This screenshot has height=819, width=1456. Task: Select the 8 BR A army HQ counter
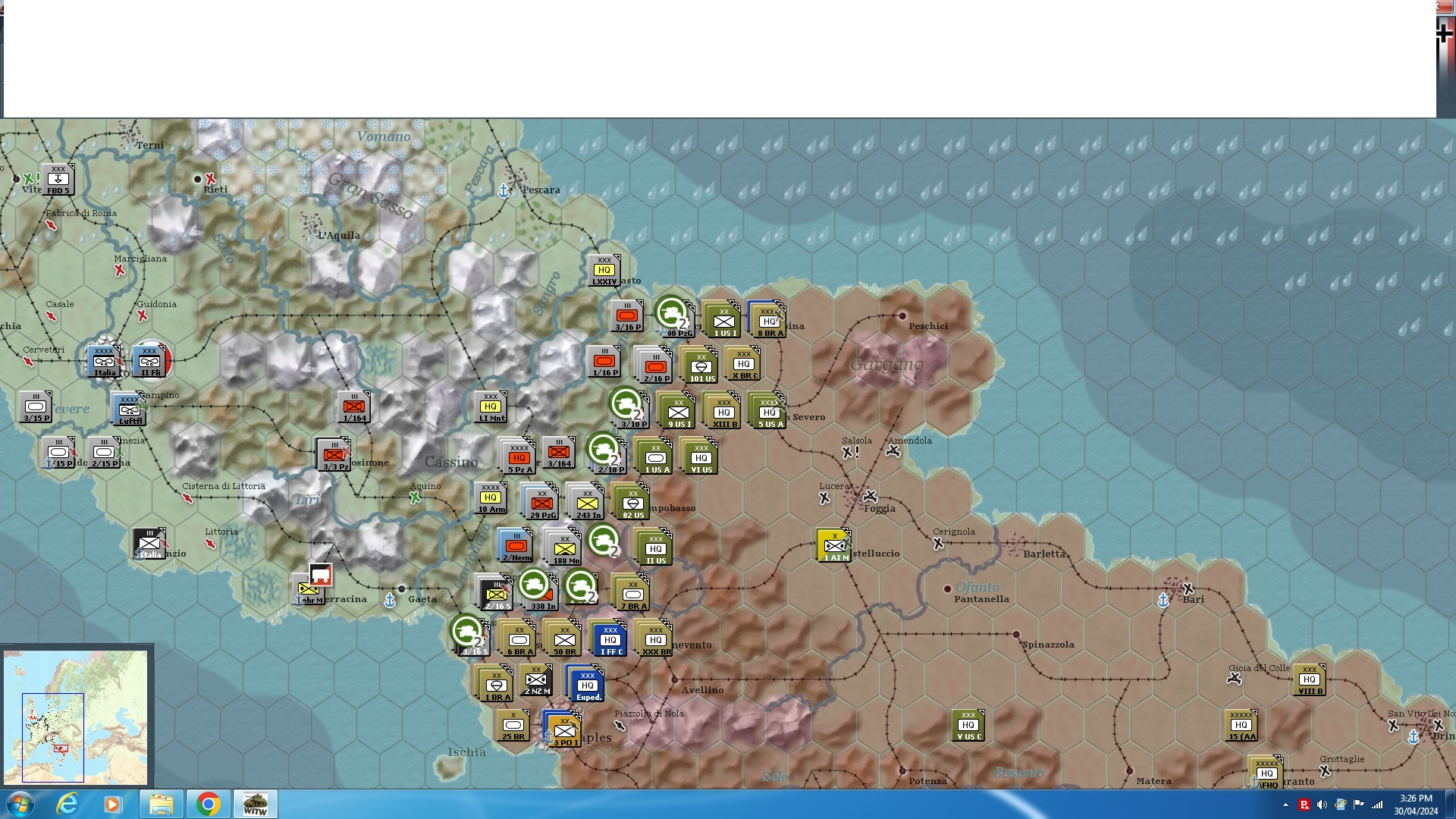tap(768, 320)
